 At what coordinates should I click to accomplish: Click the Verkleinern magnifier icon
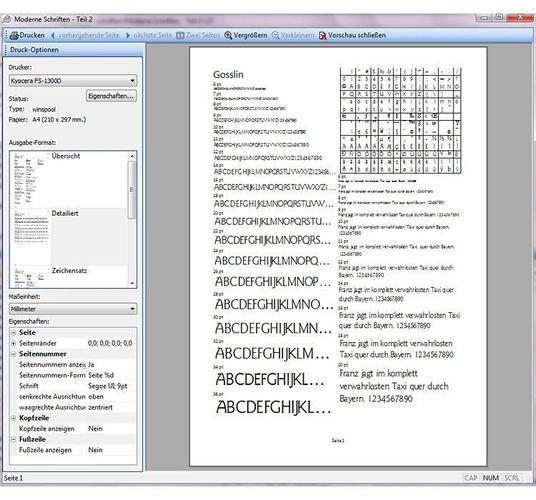276,35
